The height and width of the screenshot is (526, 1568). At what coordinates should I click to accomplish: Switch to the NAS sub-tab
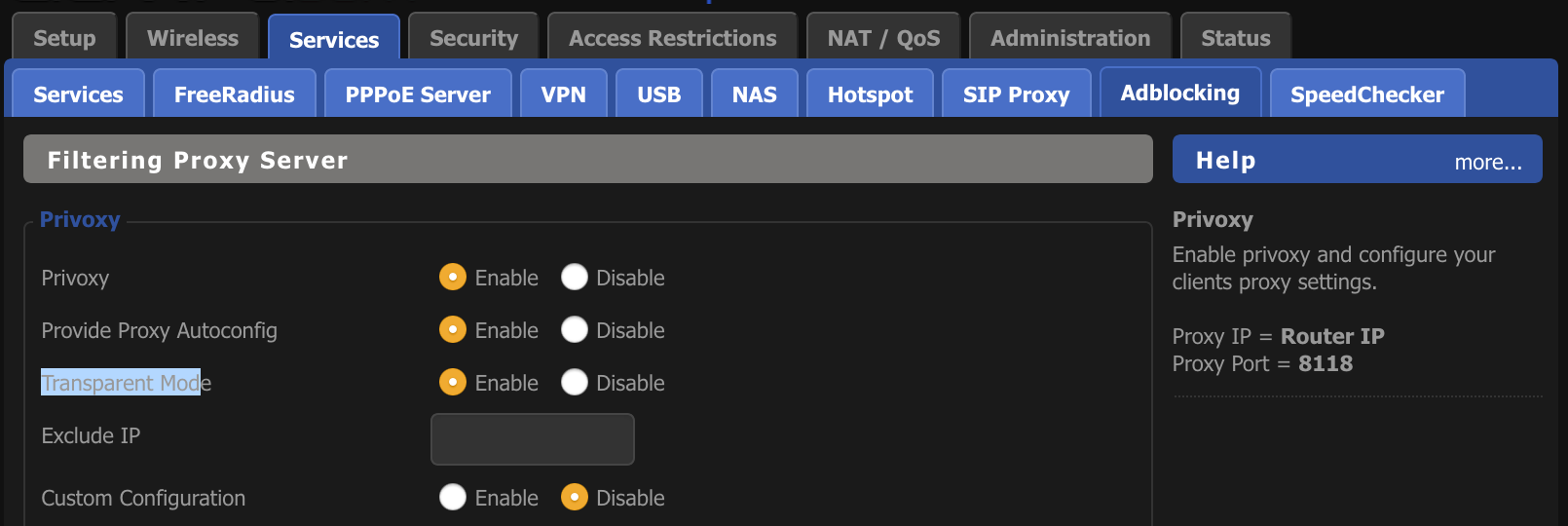(x=754, y=94)
